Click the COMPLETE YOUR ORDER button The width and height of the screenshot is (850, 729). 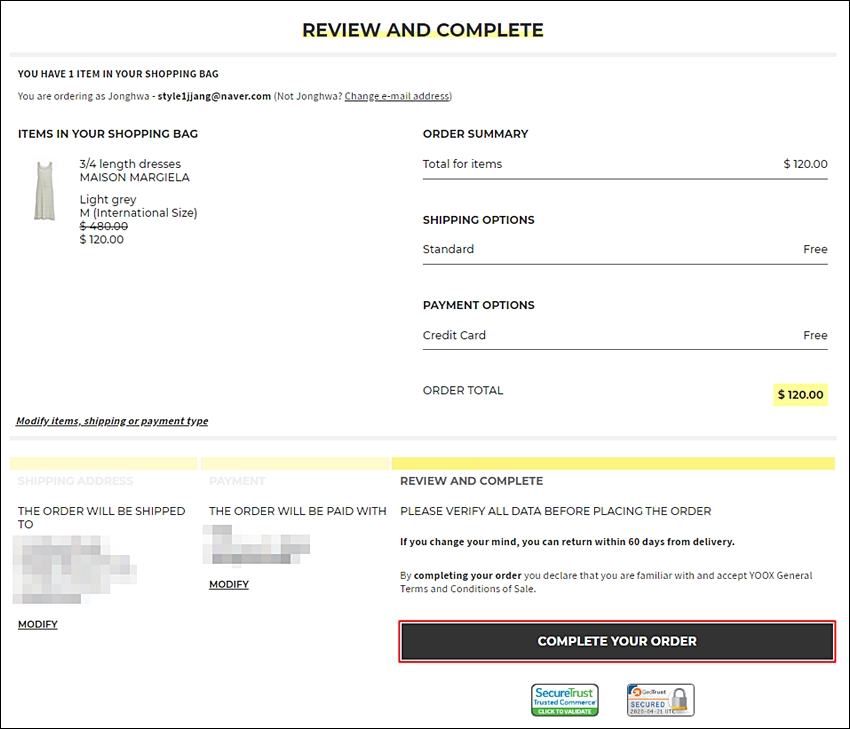(617, 641)
